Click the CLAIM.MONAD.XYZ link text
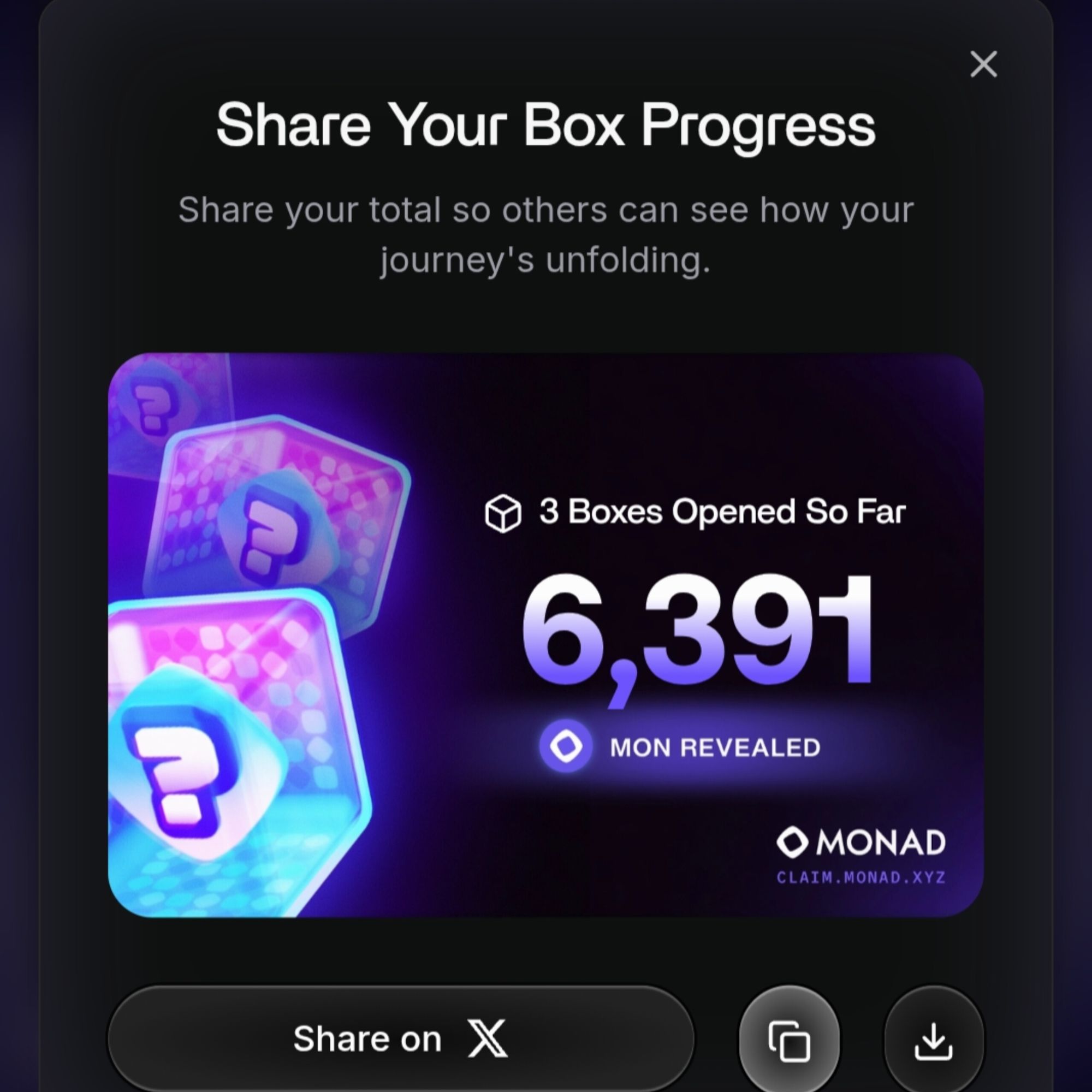Image resolution: width=1092 pixels, height=1092 pixels. [861, 877]
